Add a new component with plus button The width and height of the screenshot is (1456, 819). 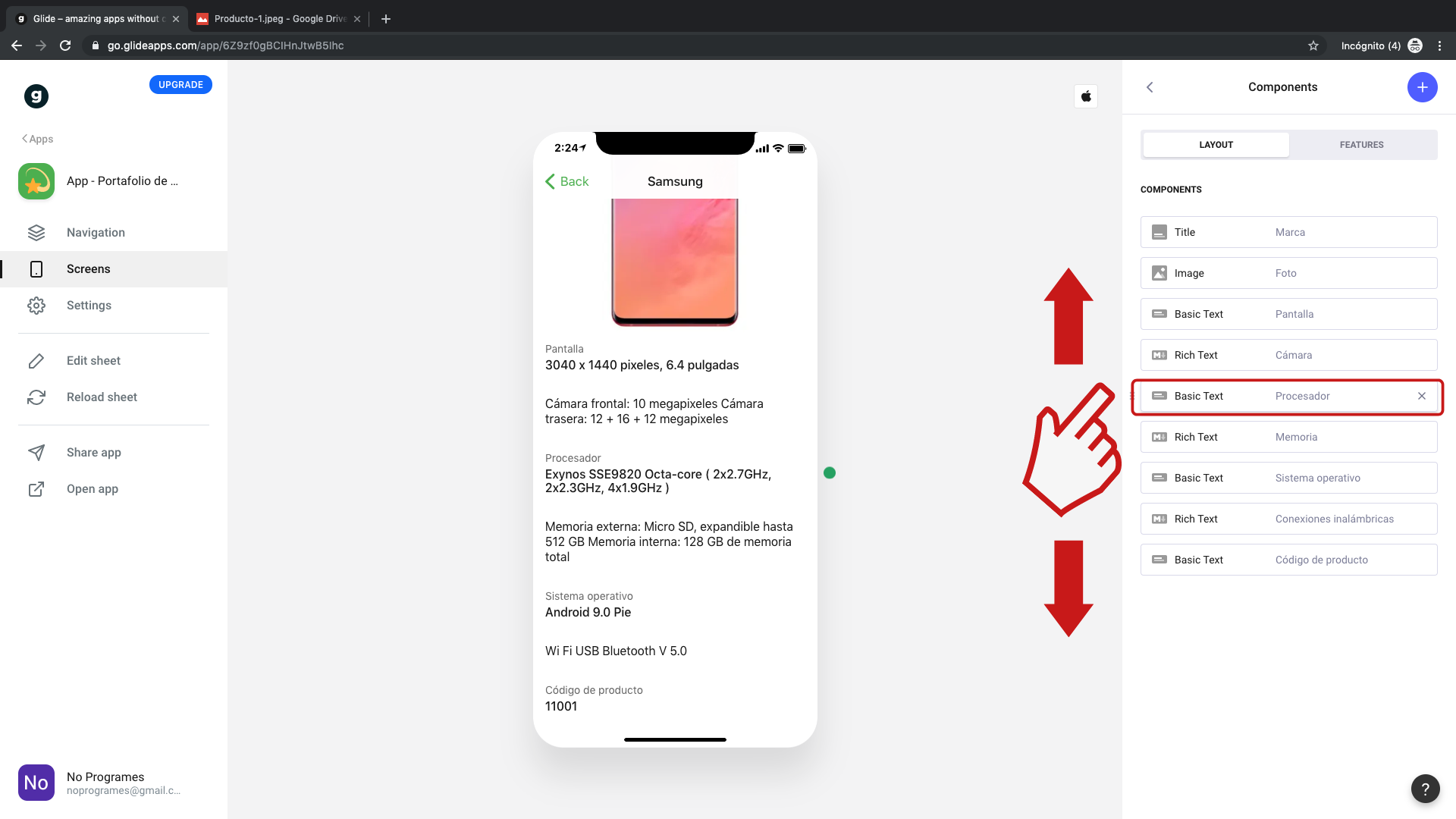(x=1423, y=87)
